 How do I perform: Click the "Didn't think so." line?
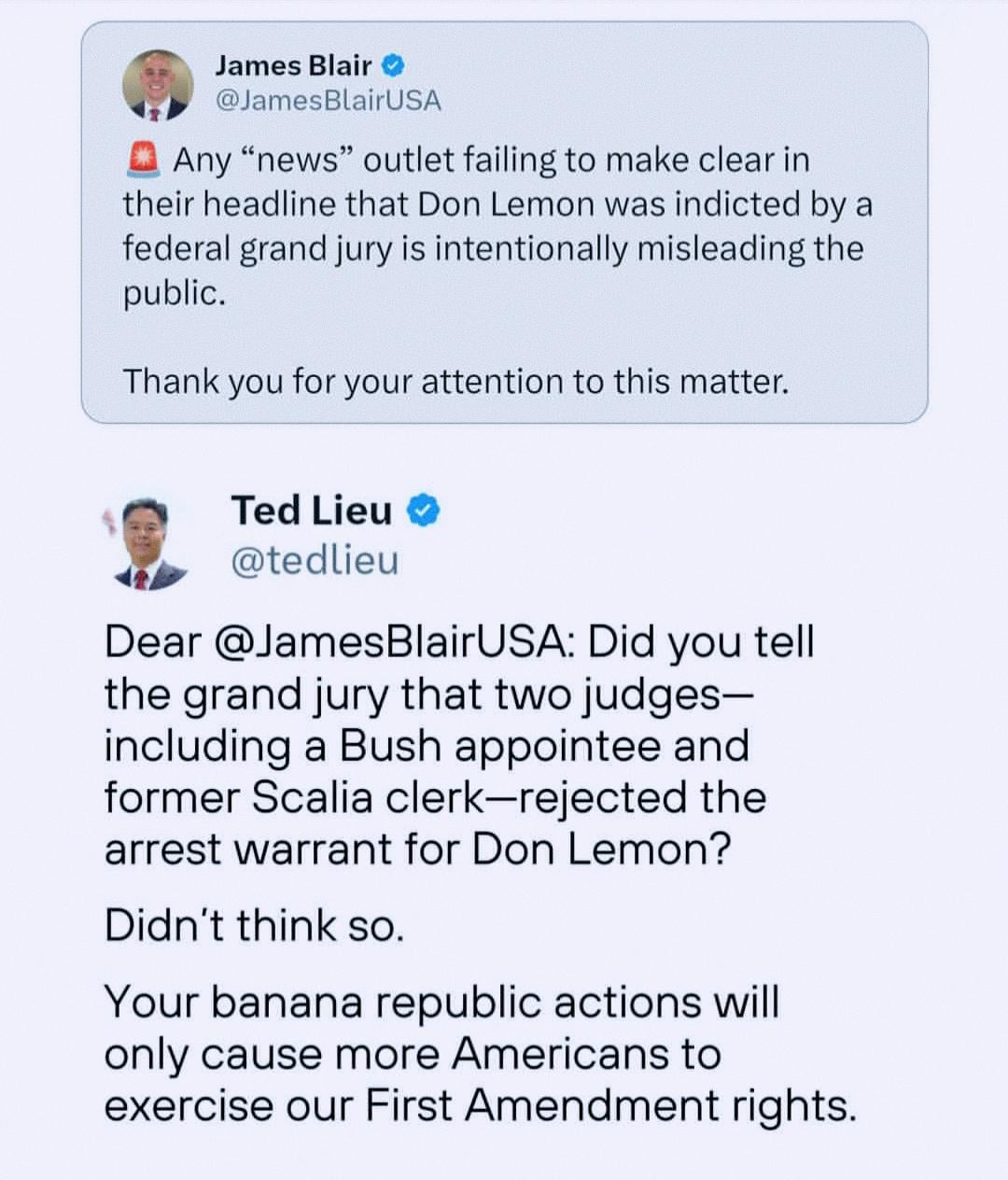[254, 925]
